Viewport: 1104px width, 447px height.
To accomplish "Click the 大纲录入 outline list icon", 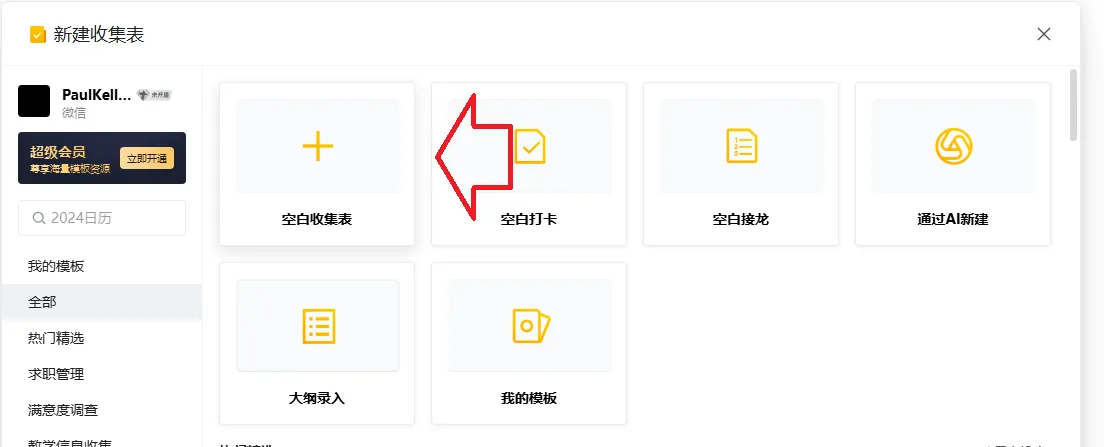I will tap(319, 326).
